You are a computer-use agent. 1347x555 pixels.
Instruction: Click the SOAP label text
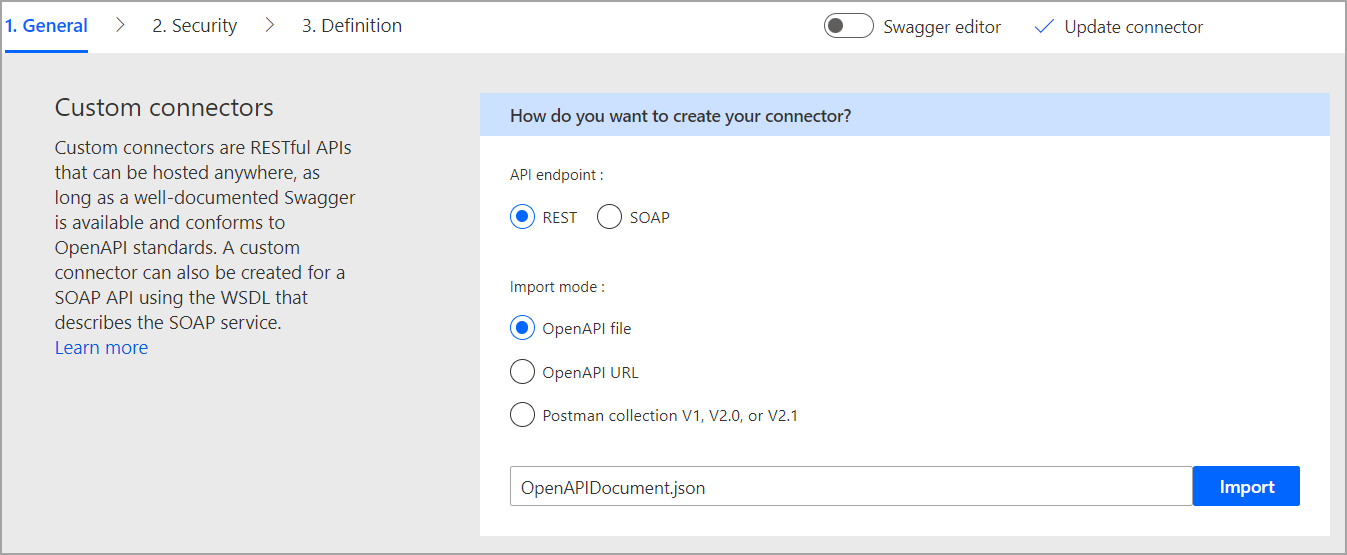coord(649,217)
